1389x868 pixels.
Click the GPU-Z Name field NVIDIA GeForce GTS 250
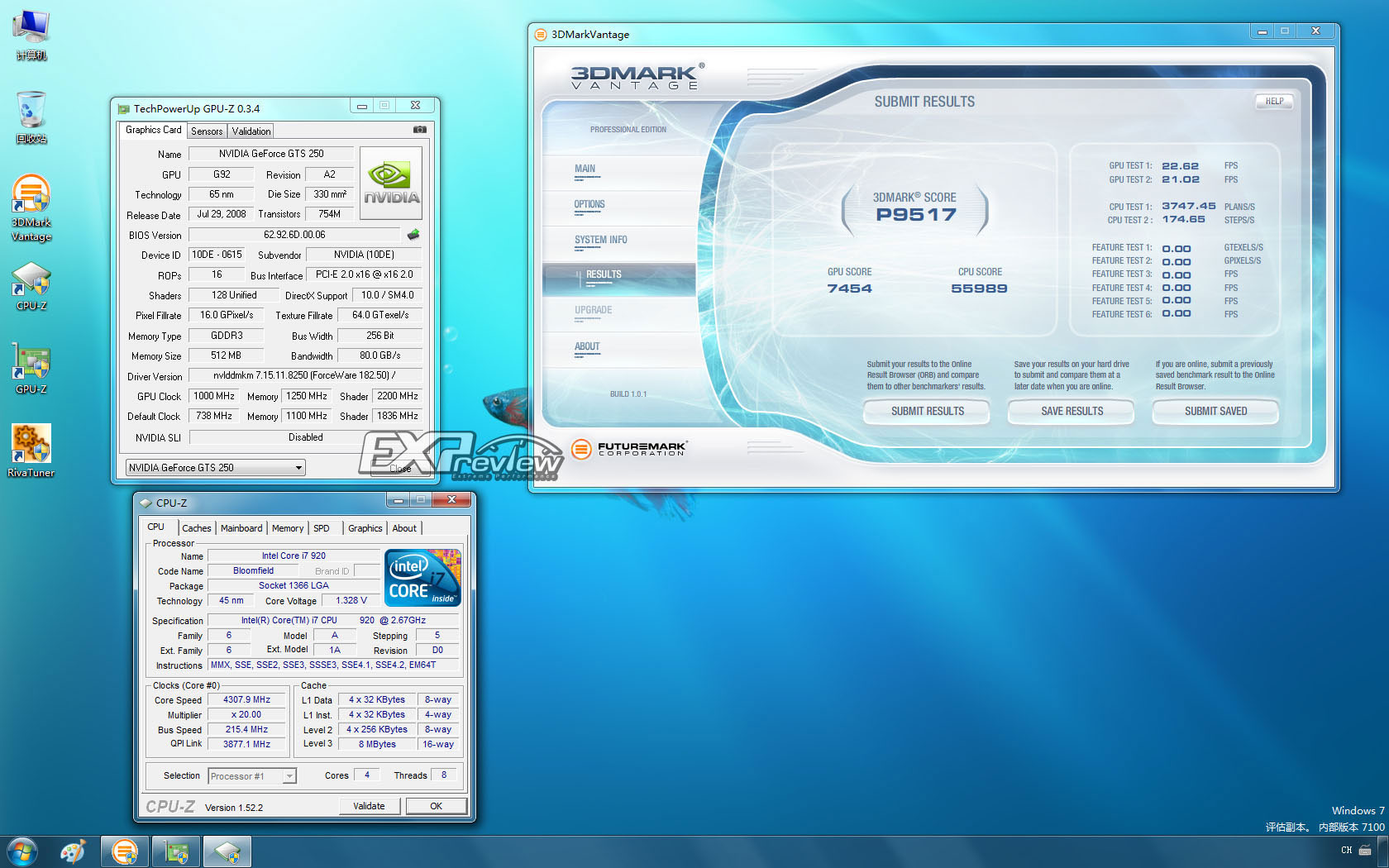coord(271,154)
